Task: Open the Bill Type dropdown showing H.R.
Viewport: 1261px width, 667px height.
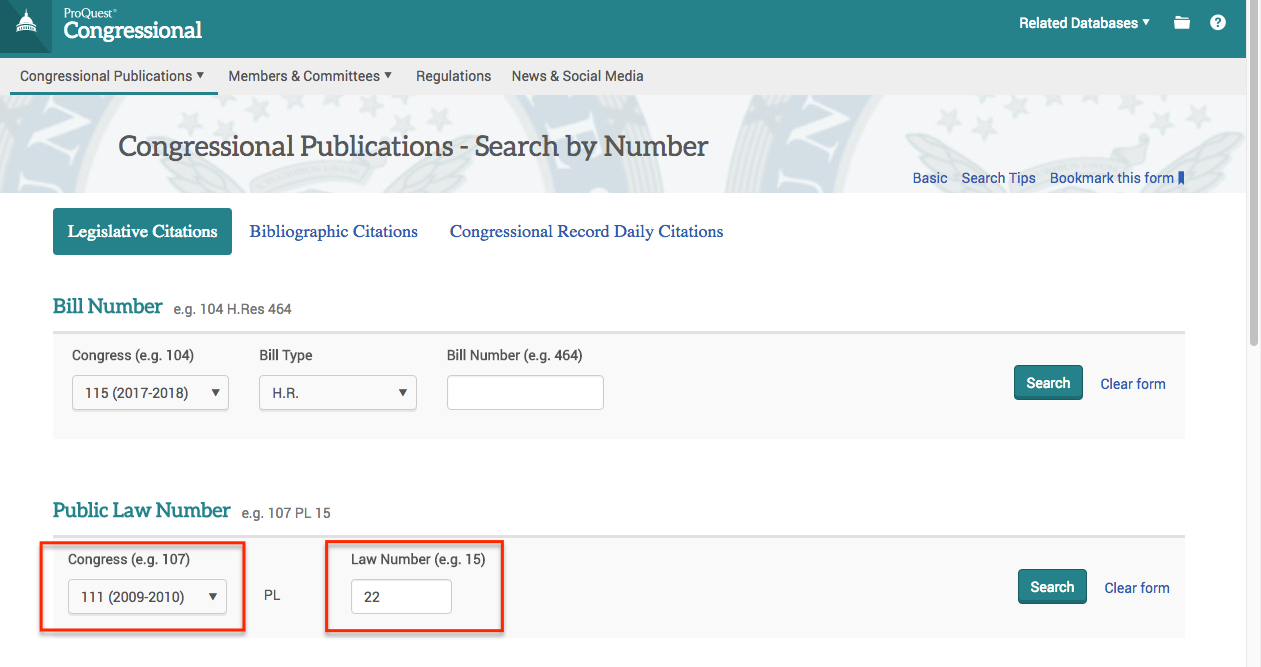Action: click(x=338, y=393)
